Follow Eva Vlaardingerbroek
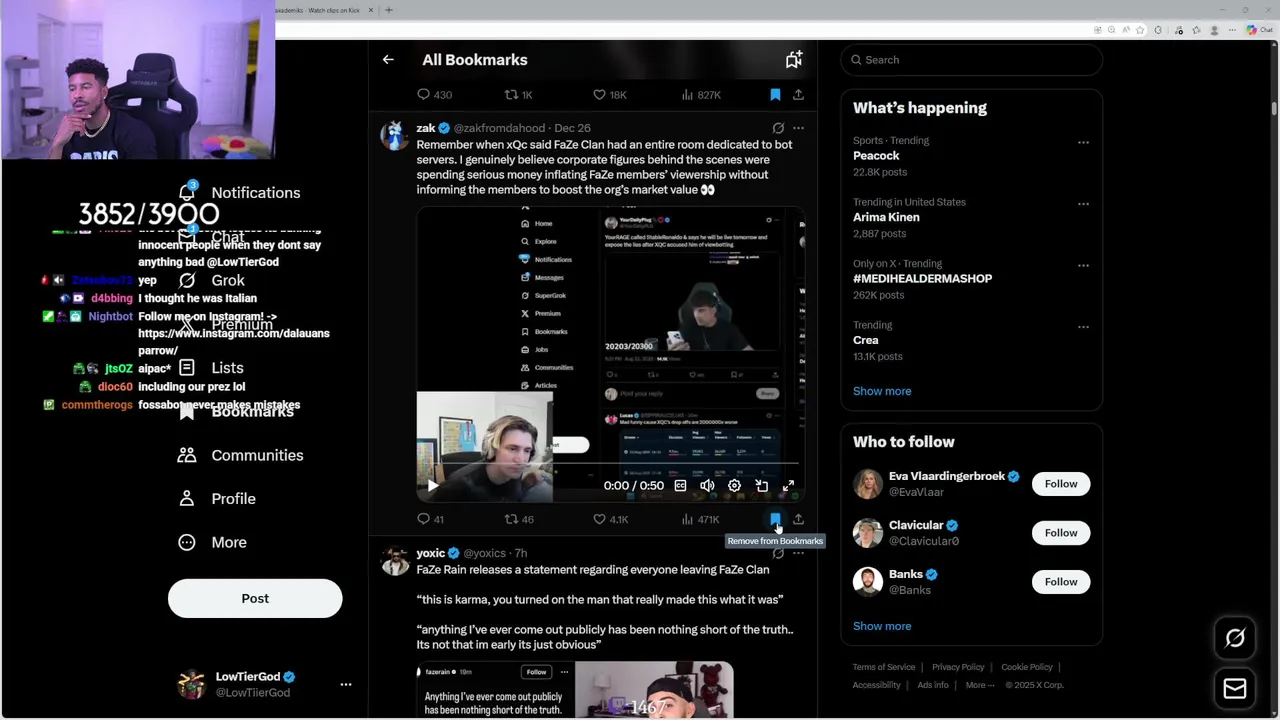The width and height of the screenshot is (1280, 720). 1061,484
